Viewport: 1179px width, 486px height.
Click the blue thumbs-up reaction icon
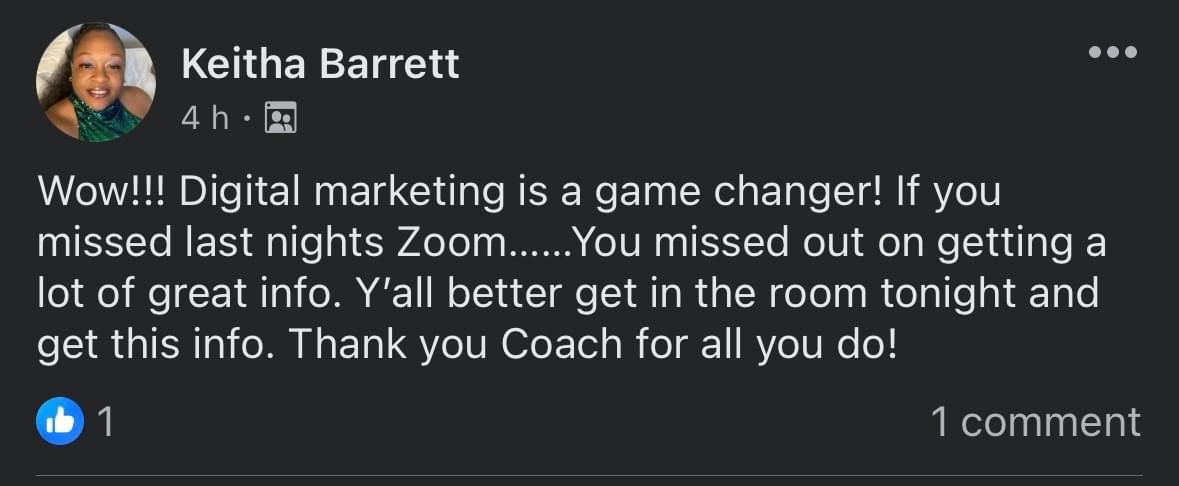pos(62,422)
